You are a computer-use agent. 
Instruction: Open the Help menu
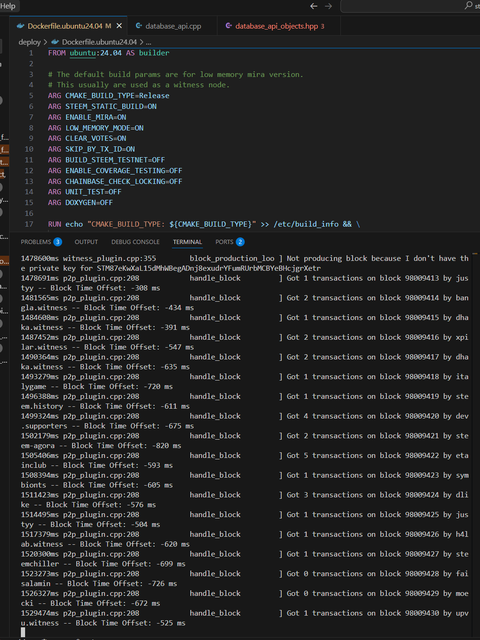point(8,6)
